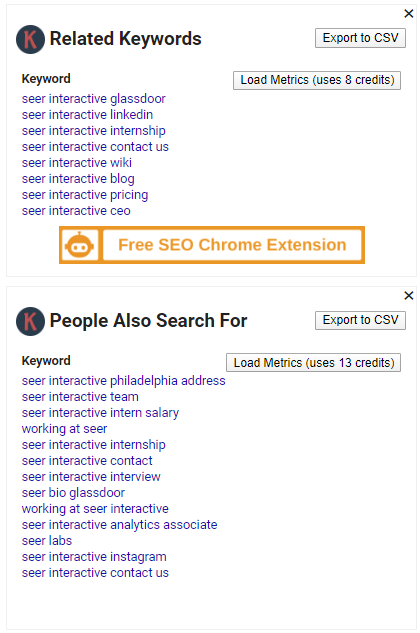Click the orange robot icon in banner

pyautogui.click(x=79, y=245)
